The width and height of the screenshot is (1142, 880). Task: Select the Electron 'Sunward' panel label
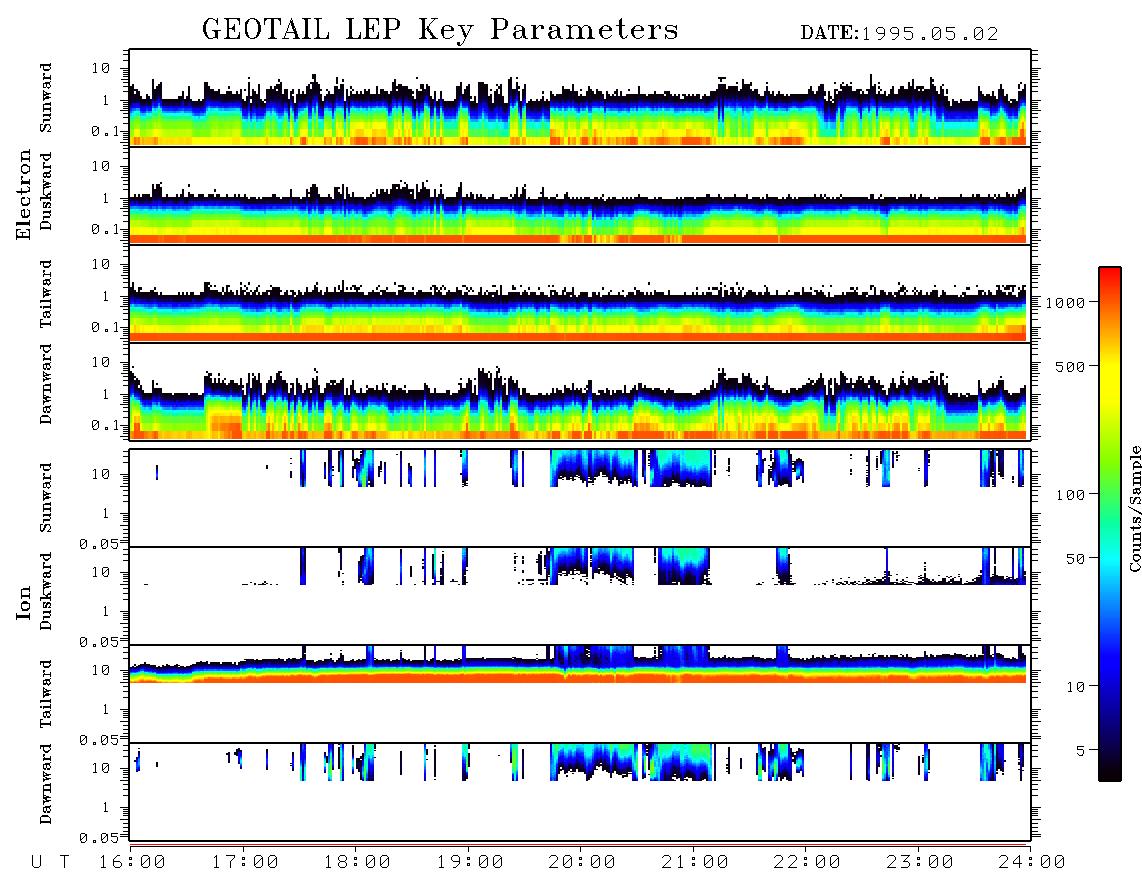click(45, 98)
